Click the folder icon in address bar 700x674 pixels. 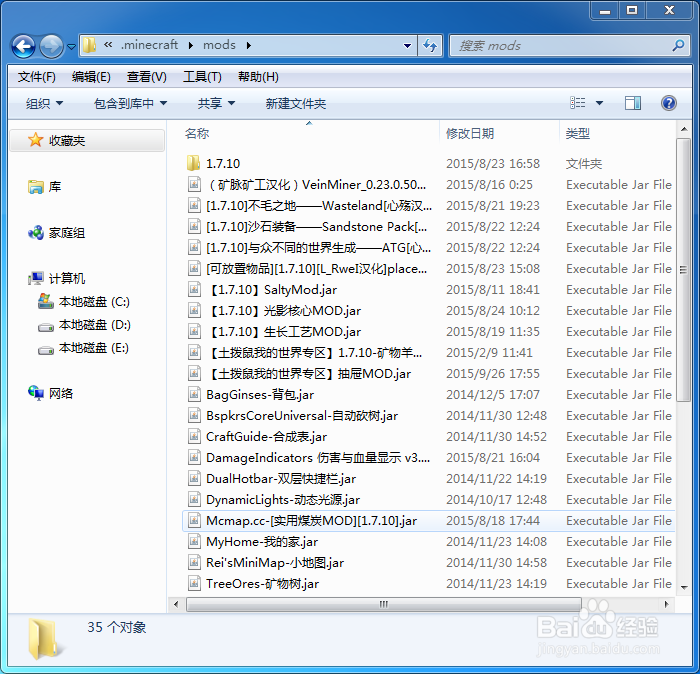[x=90, y=45]
